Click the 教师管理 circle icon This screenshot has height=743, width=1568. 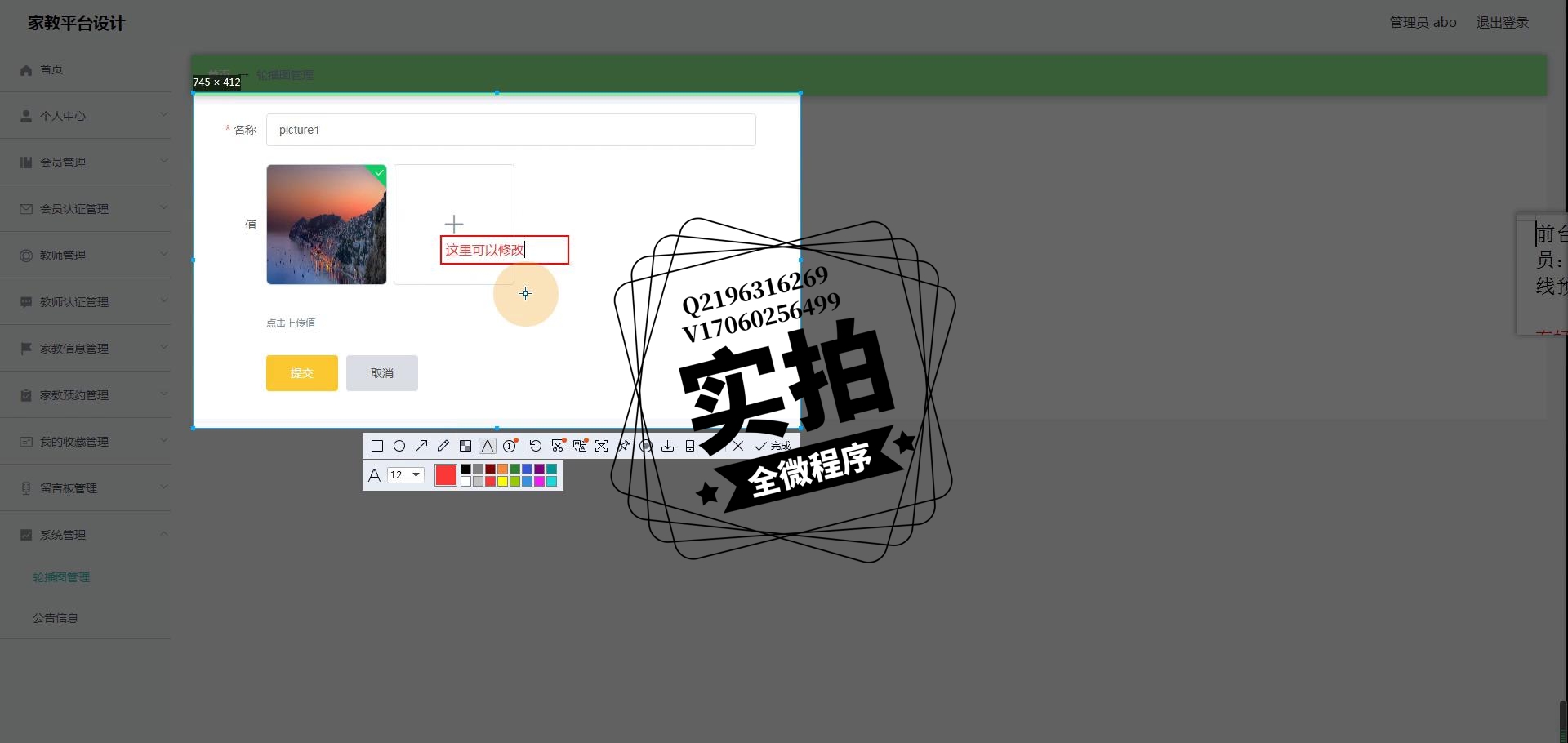(x=26, y=256)
